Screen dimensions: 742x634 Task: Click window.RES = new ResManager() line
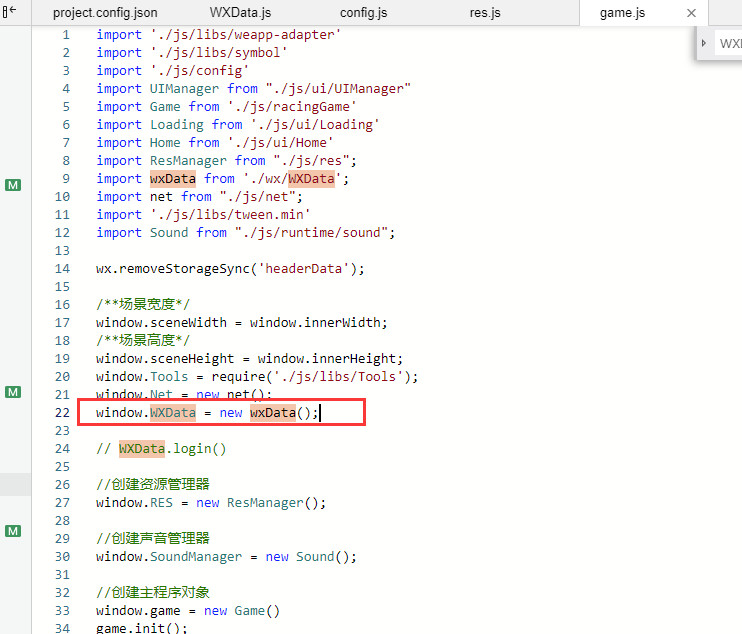coord(211,502)
